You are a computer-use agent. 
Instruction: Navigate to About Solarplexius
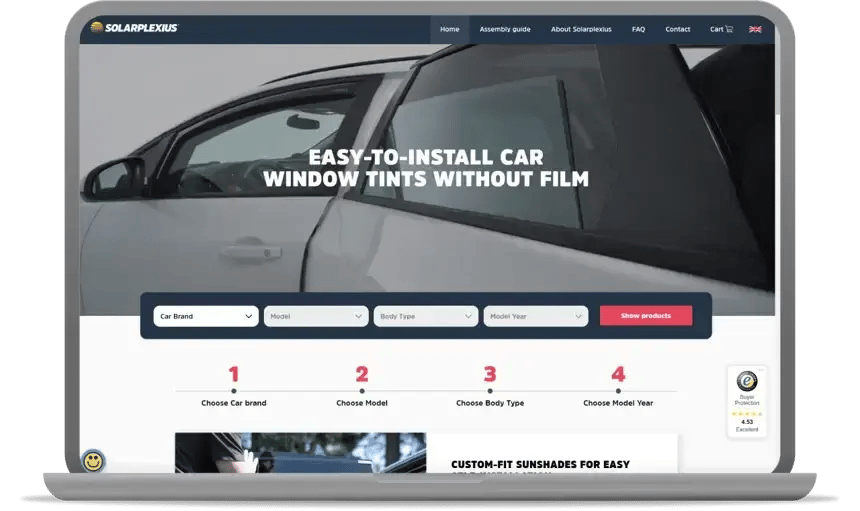[581, 29]
